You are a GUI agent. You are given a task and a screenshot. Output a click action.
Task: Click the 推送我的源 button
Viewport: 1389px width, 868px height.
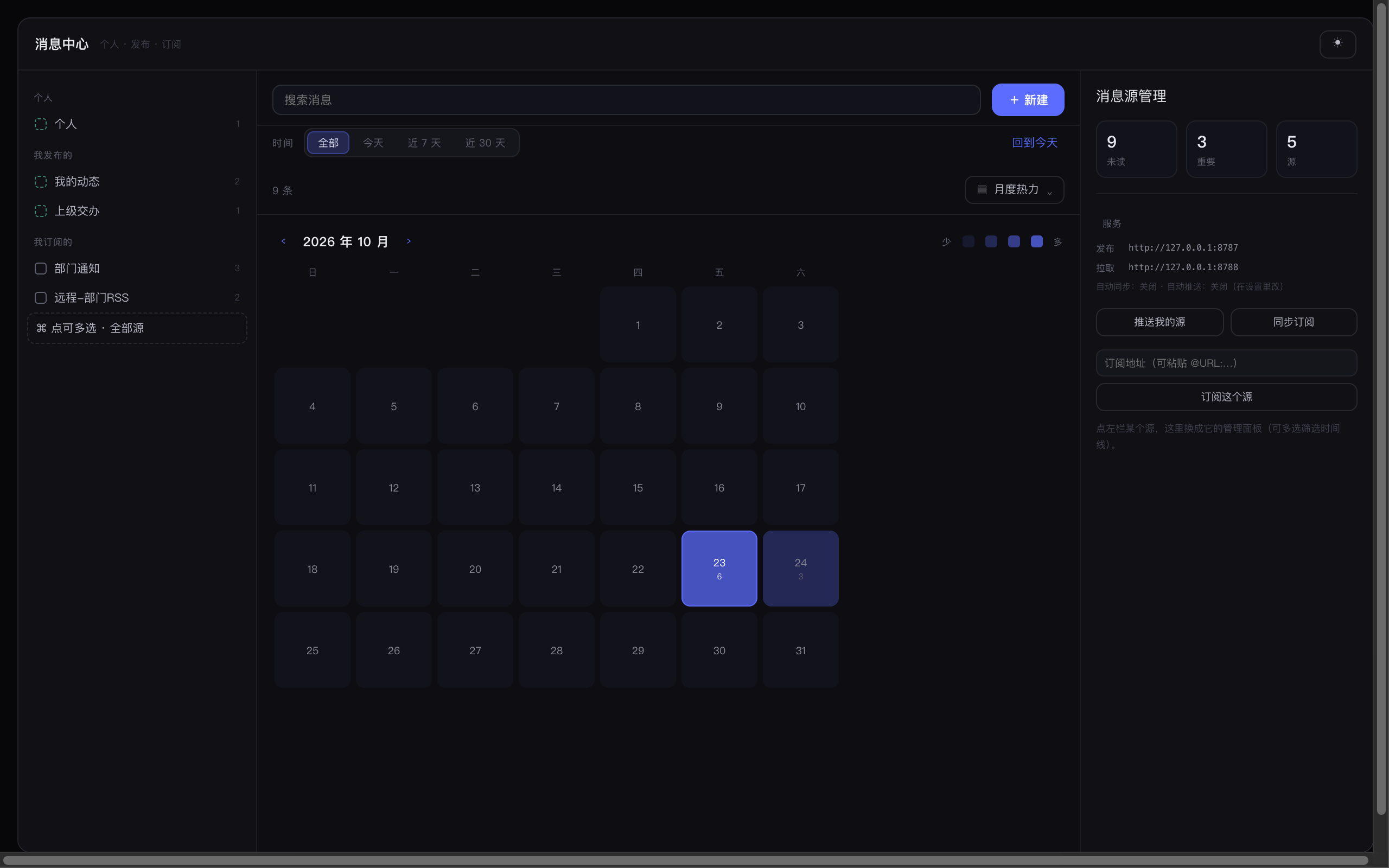coord(1159,322)
